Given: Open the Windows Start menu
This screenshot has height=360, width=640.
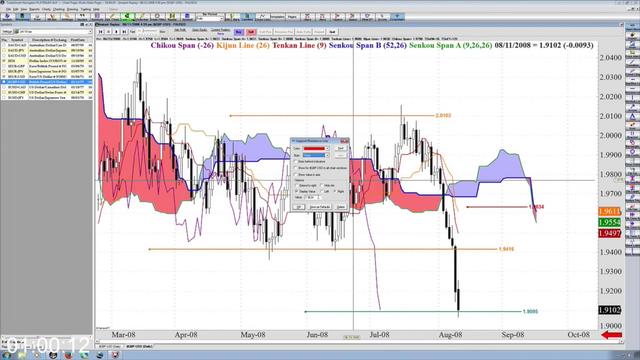Looking at the screenshot, I should click(7, 355).
